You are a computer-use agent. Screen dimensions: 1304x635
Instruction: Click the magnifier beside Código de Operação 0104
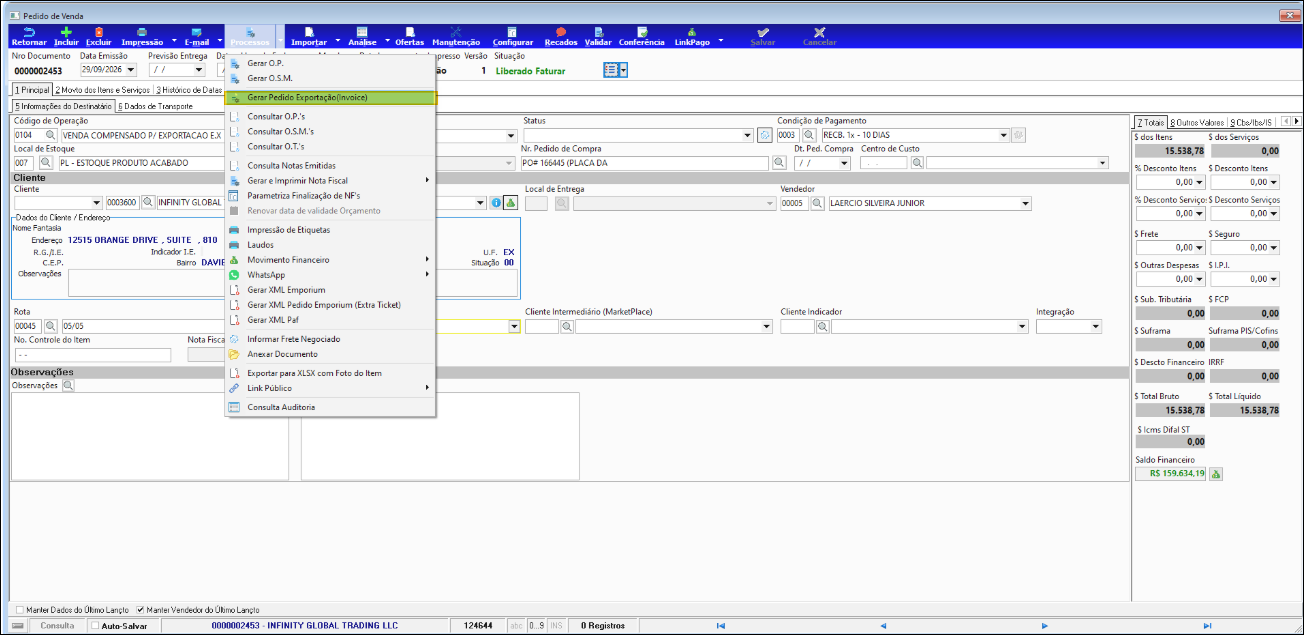(x=50, y=135)
